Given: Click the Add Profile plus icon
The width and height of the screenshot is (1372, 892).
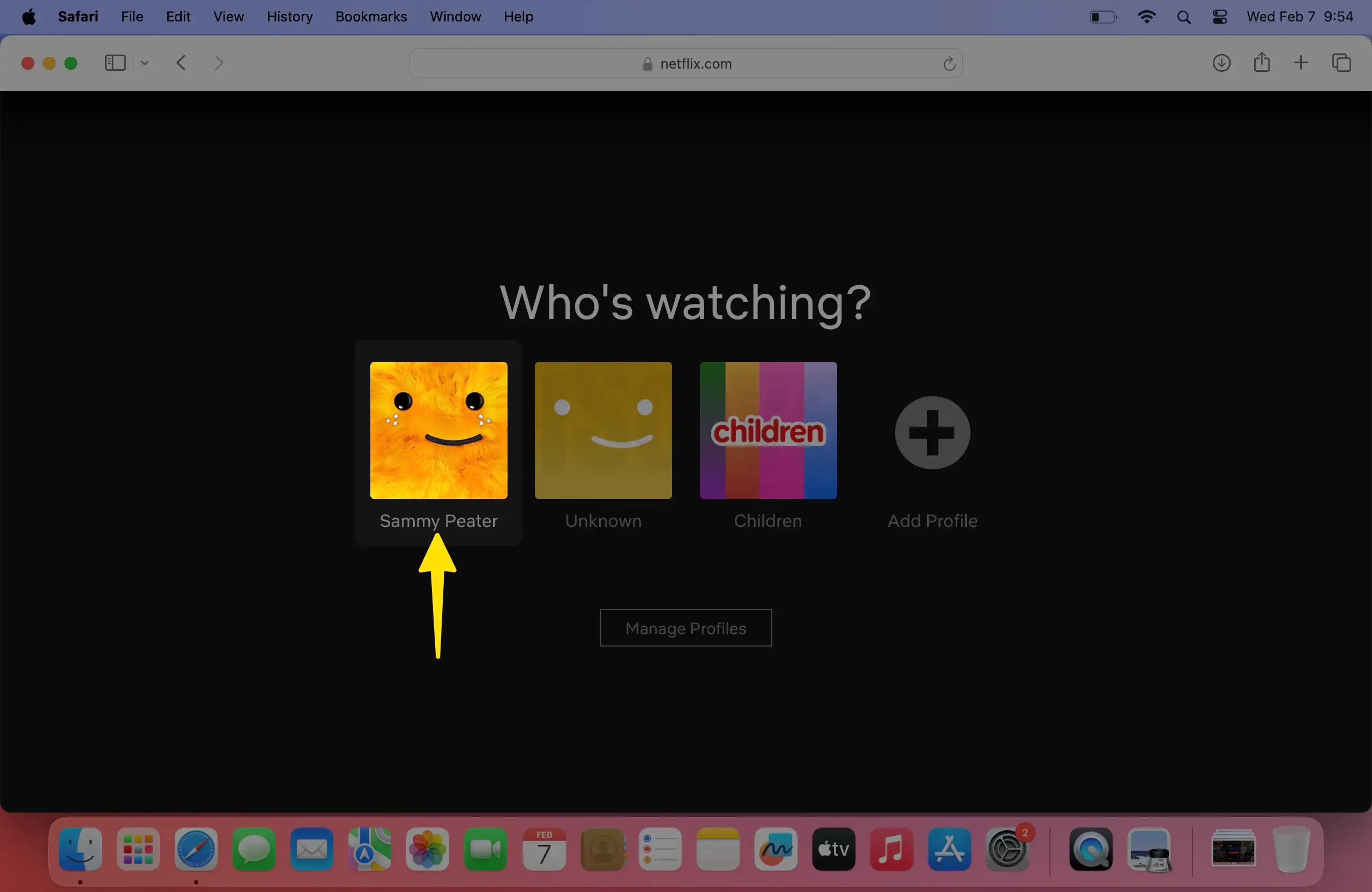Looking at the screenshot, I should [x=932, y=433].
